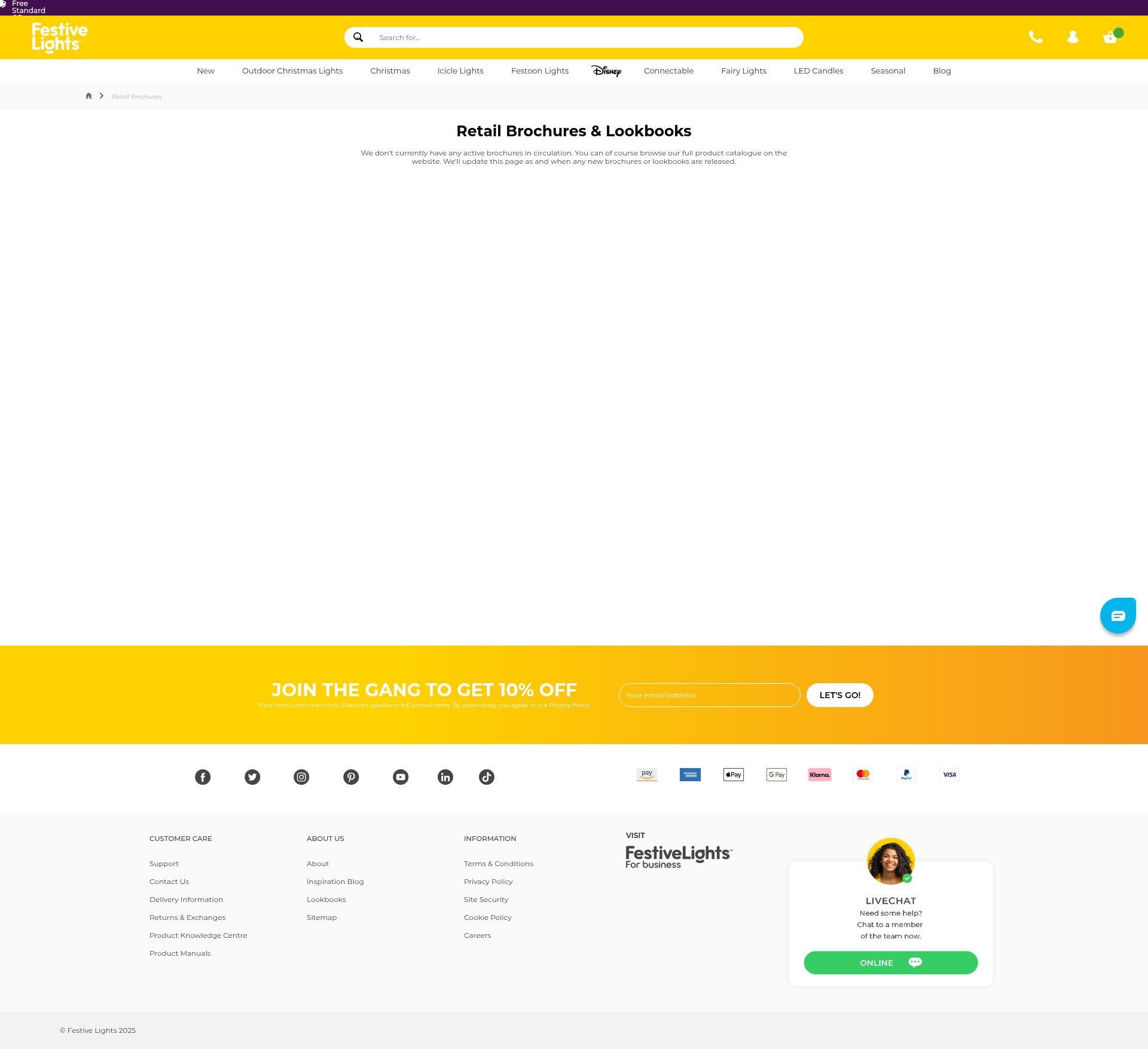Click the Festive Lights header logo

(60, 38)
